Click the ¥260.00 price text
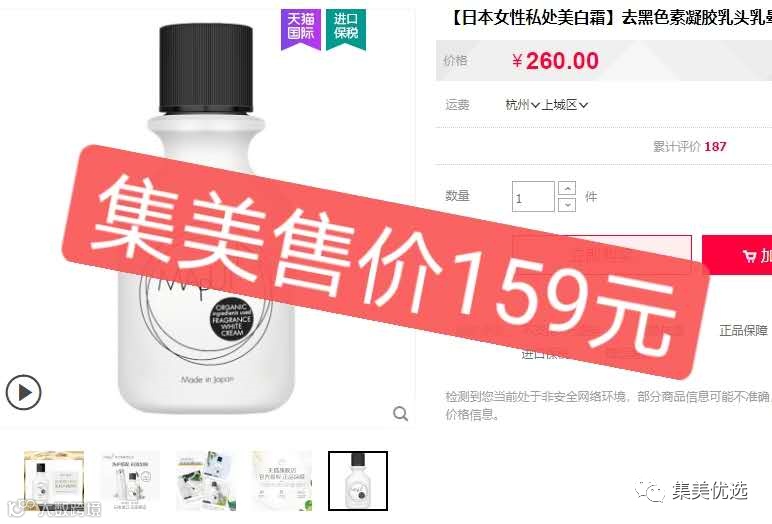Screen dimensions: 772x524 pos(555,61)
